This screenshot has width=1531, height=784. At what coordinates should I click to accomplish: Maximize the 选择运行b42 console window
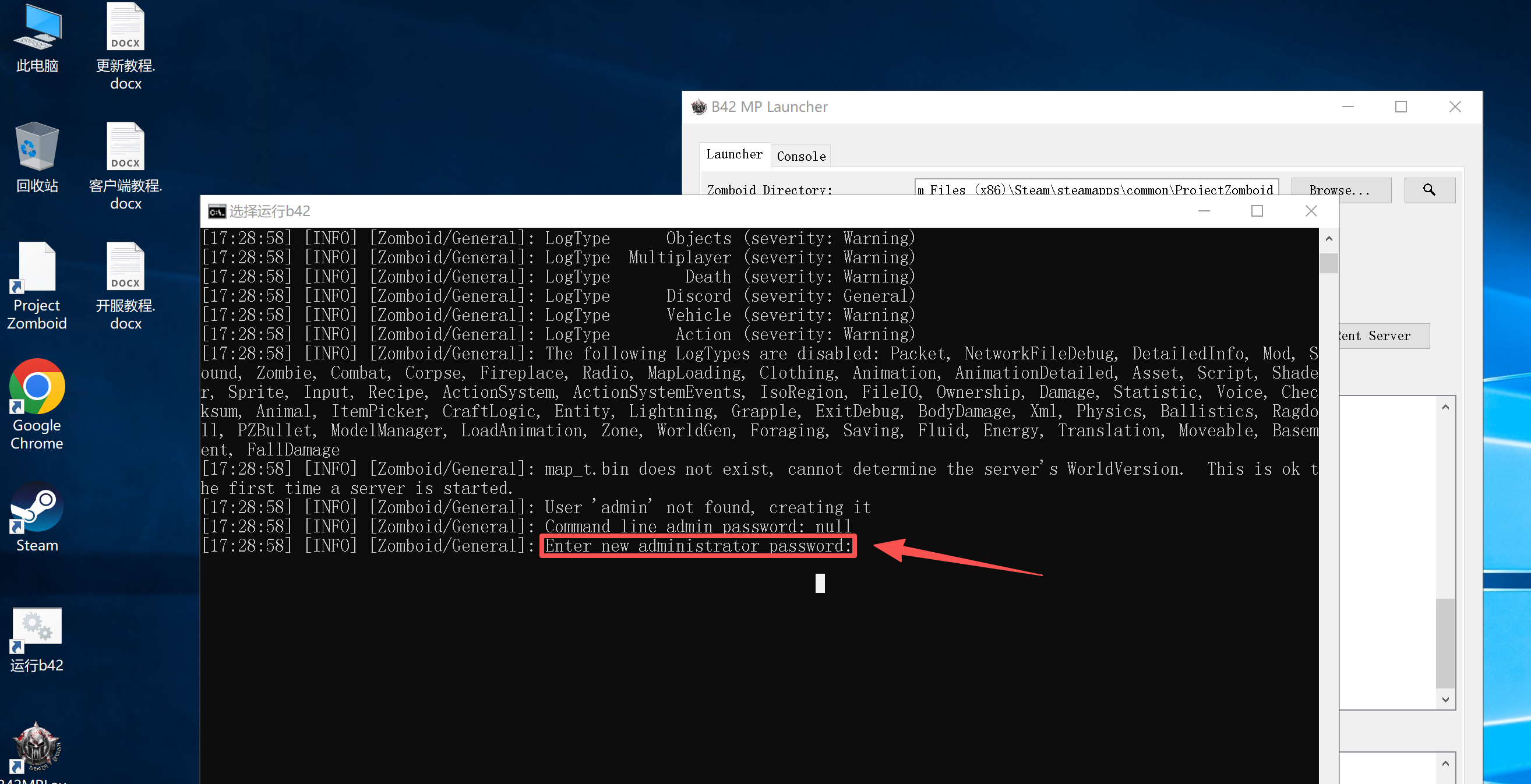coord(1257,211)
